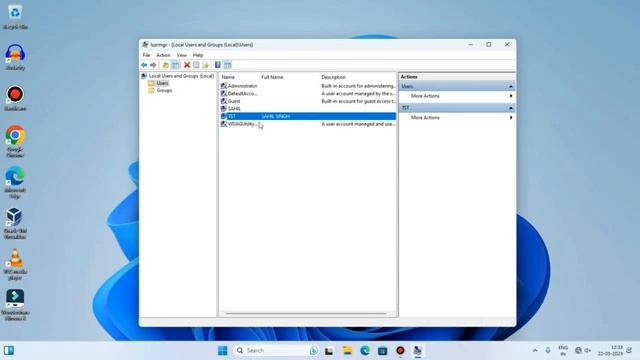Open the File menu
The image size is (640, 360).
(x=147, y=55)
